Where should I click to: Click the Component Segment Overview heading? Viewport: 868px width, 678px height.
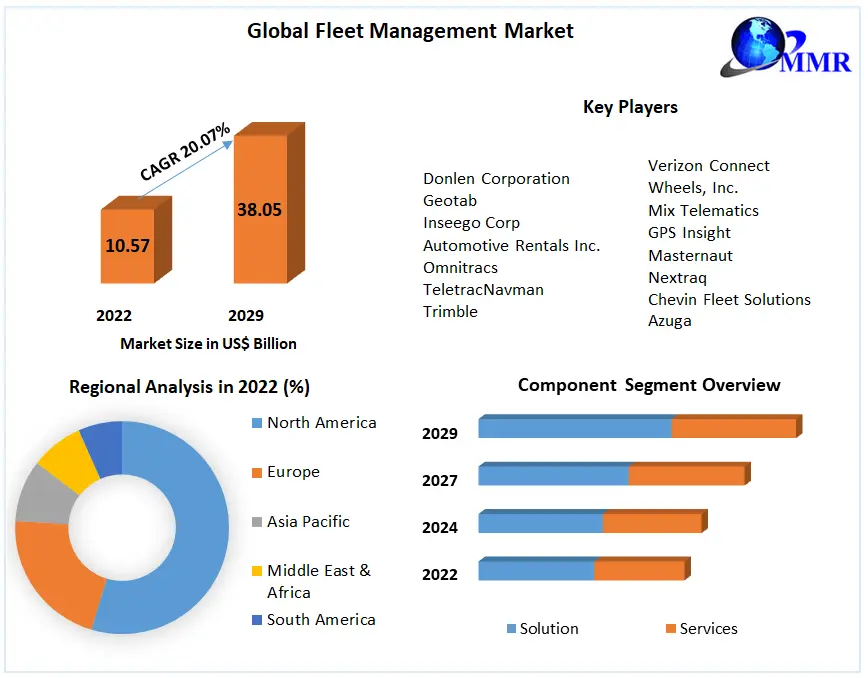650,385
